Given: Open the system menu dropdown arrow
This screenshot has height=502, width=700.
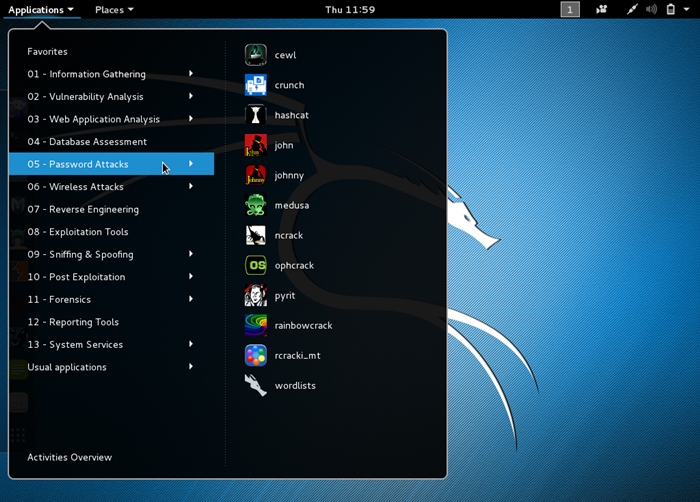Looking at the screenshot, I should click(686, 9).
